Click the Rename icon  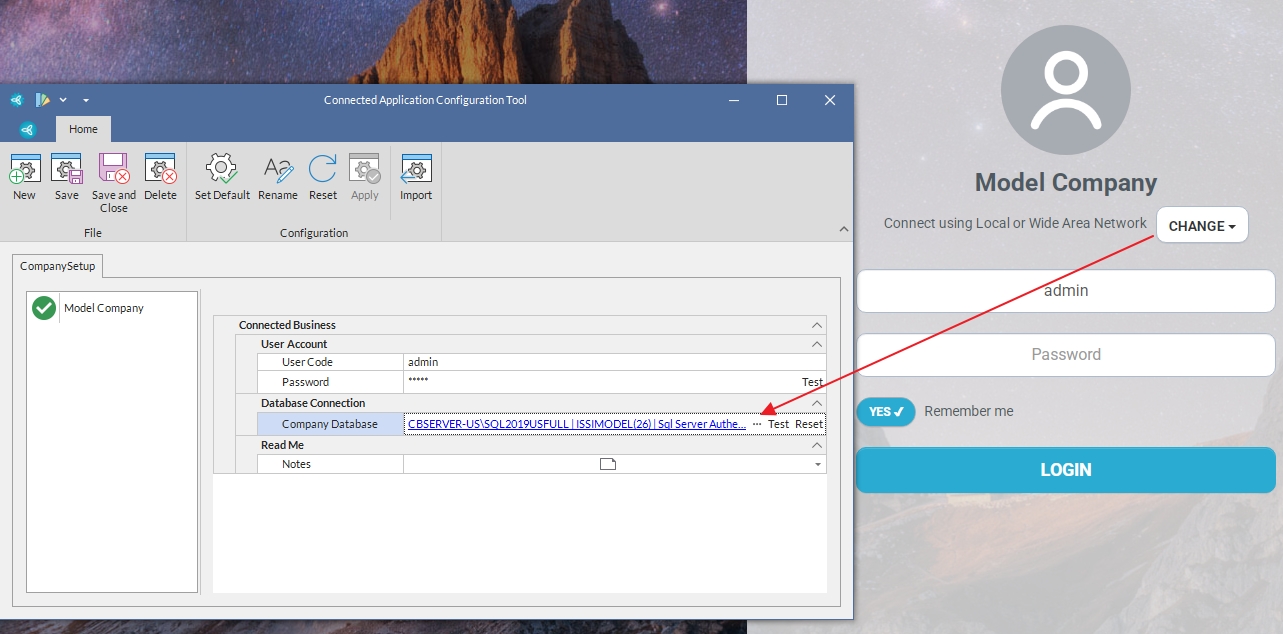277,169
